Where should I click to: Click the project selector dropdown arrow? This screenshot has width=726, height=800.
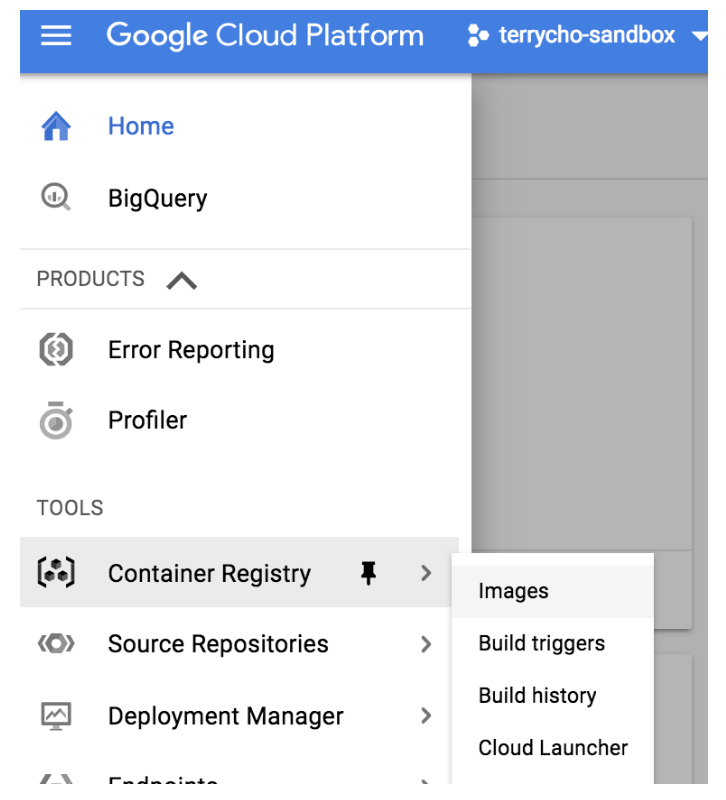(x=699, y=36)
